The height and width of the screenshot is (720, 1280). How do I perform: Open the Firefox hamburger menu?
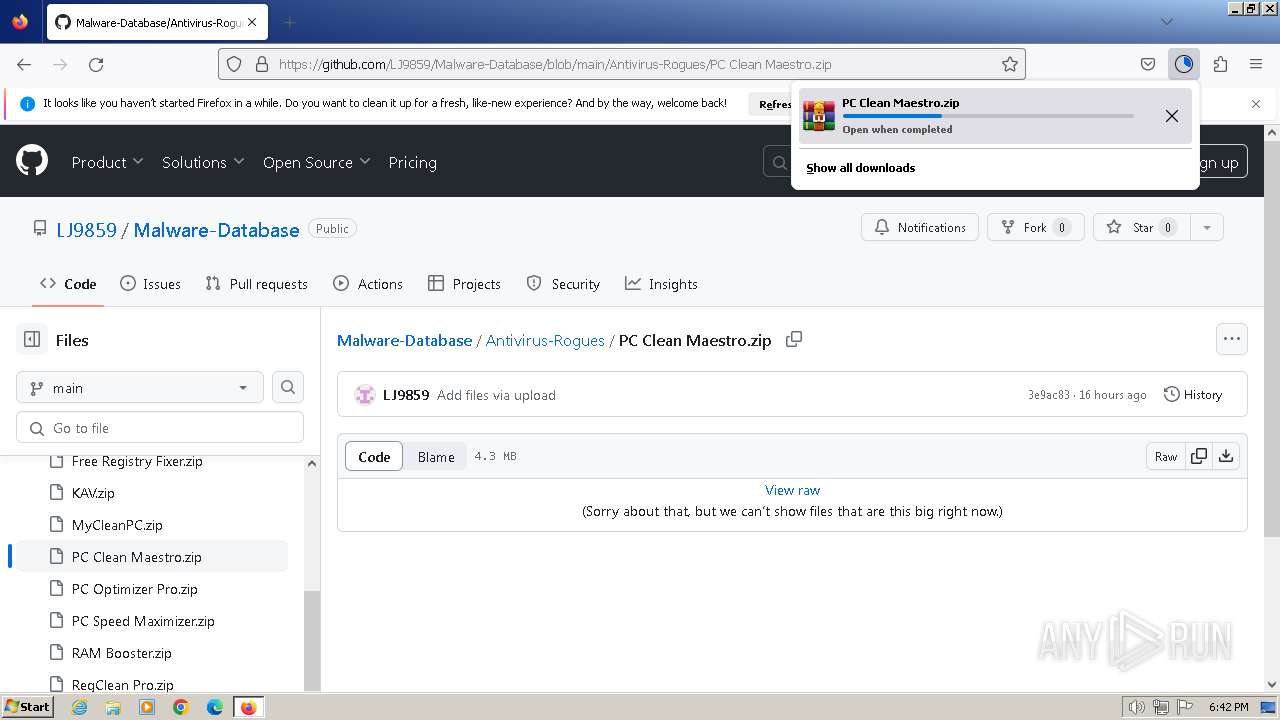pyautogui.click(x=1256, y=64)
